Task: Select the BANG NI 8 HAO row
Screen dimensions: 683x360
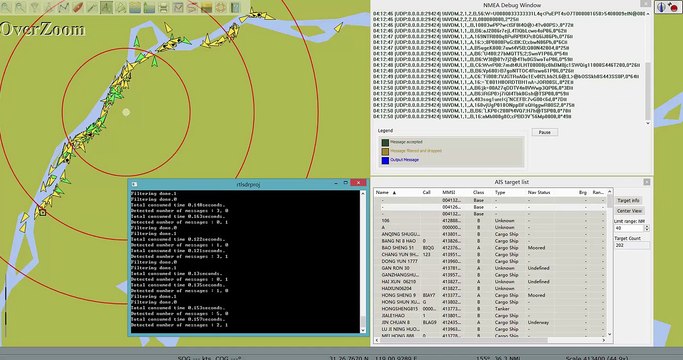Action: coord(490,241)
